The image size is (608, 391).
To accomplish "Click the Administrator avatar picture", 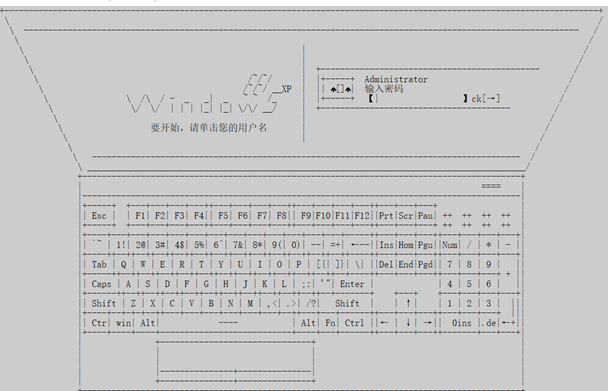I will pyautogui.click(x=337, y=89).
